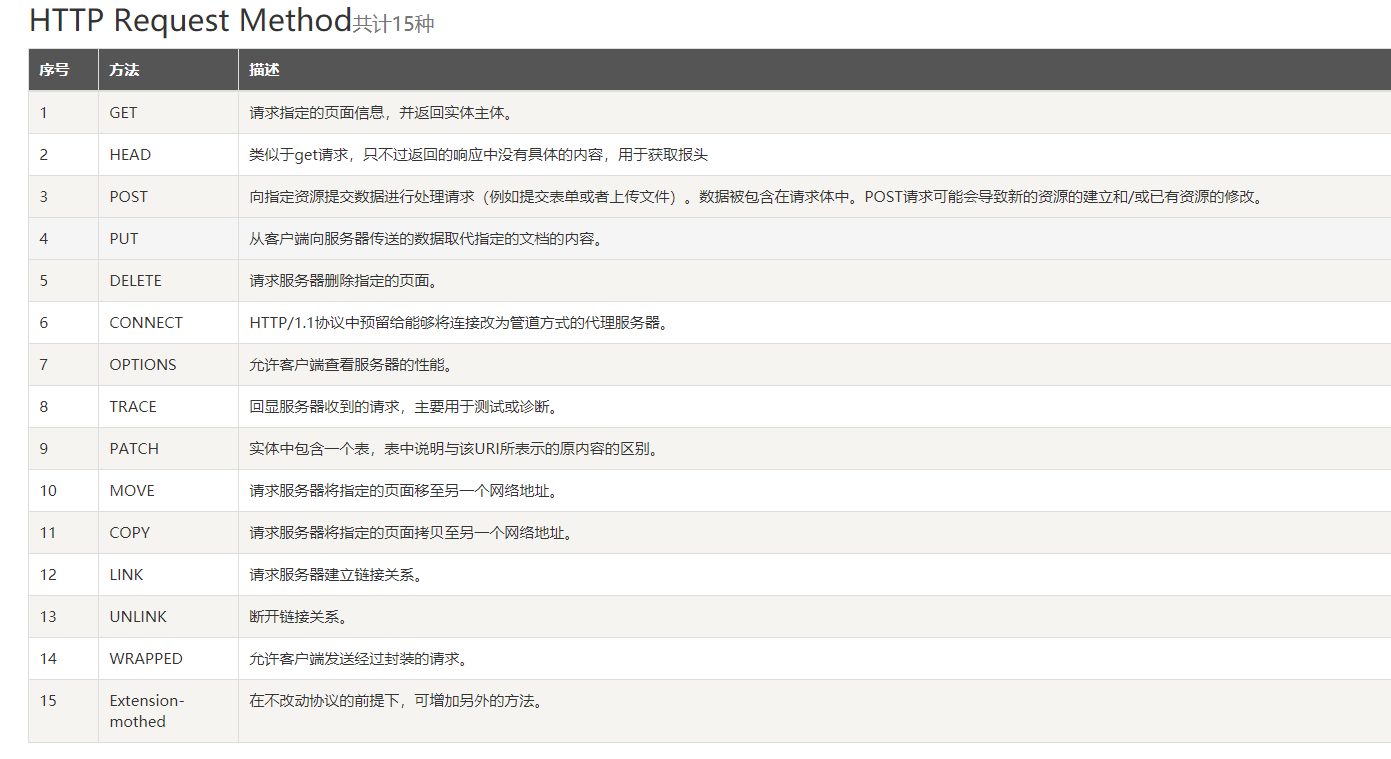This screenshot has height=759, width=1391.
Task: Click the description '在不改动协议的前提下'
Action: 324,701
